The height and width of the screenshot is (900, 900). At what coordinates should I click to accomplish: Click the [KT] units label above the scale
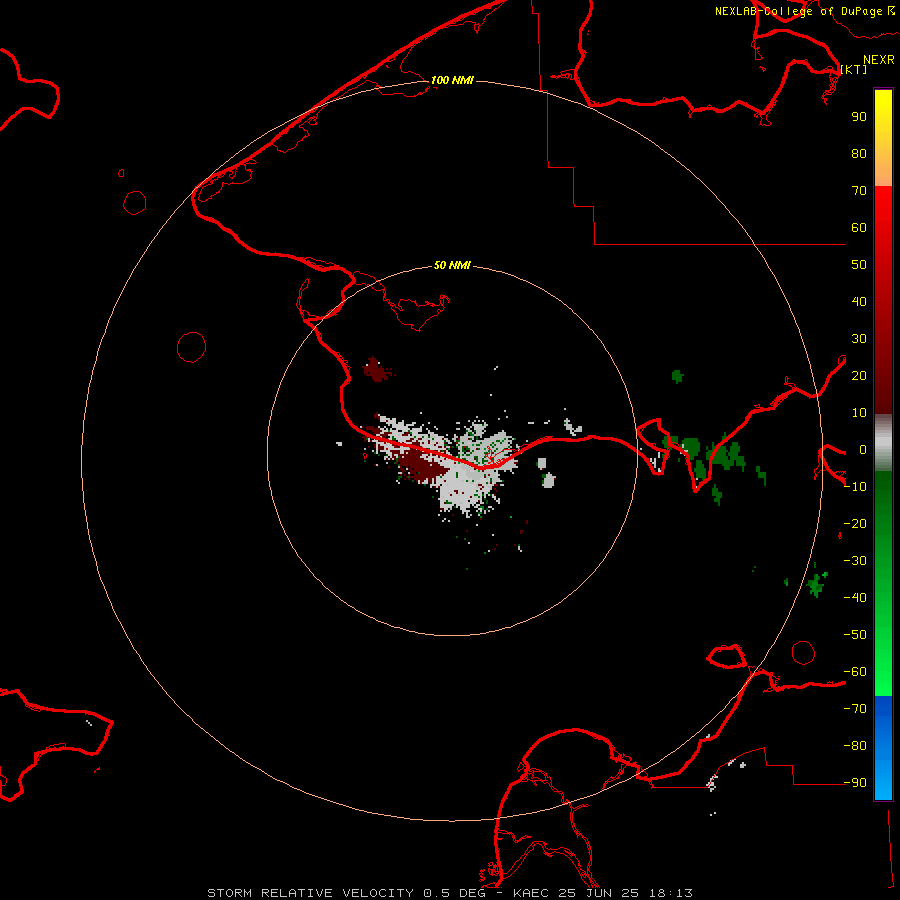pos(854,69)
